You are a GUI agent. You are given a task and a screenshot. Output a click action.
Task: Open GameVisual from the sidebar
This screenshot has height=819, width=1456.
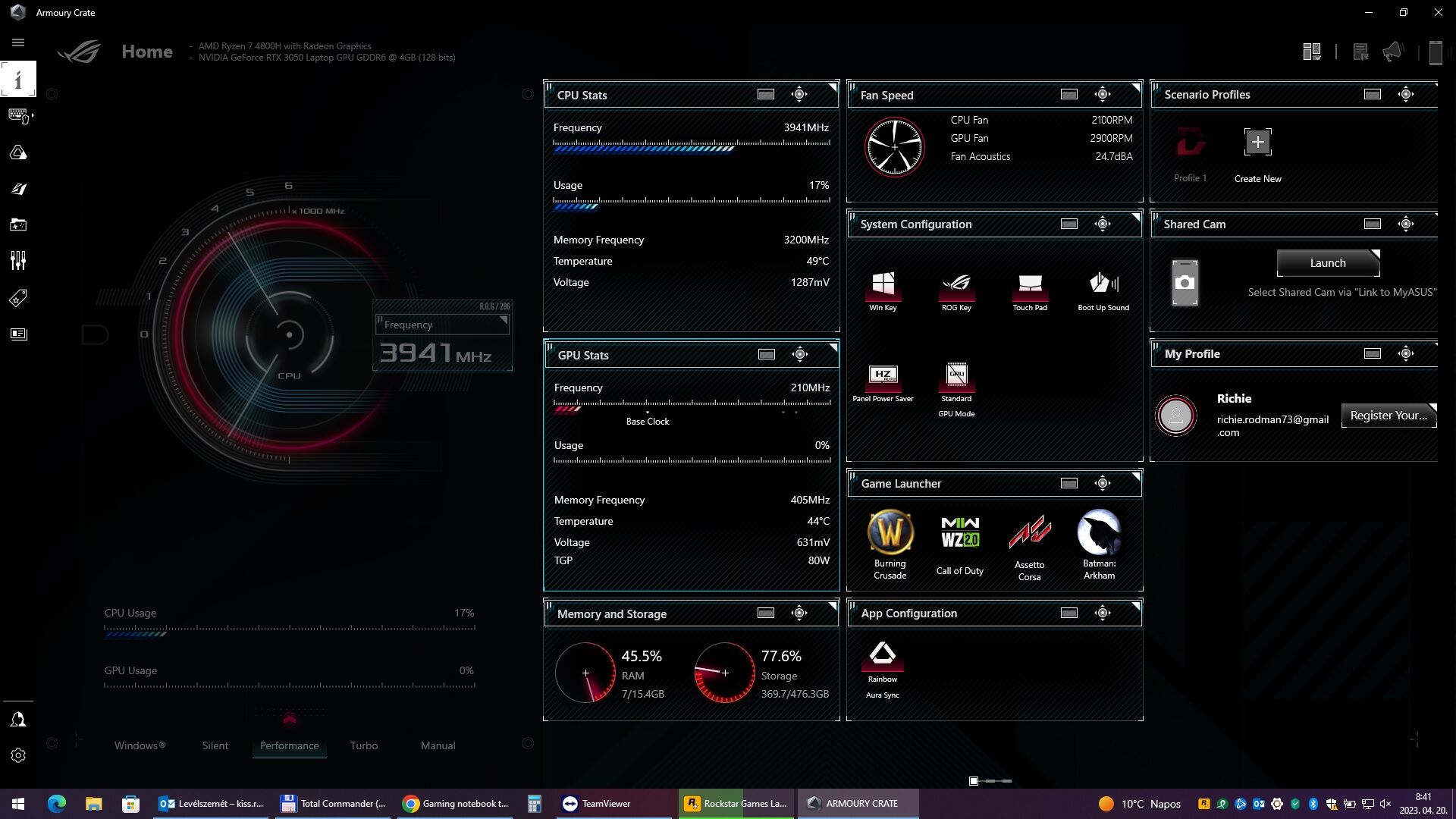(18, 189)
